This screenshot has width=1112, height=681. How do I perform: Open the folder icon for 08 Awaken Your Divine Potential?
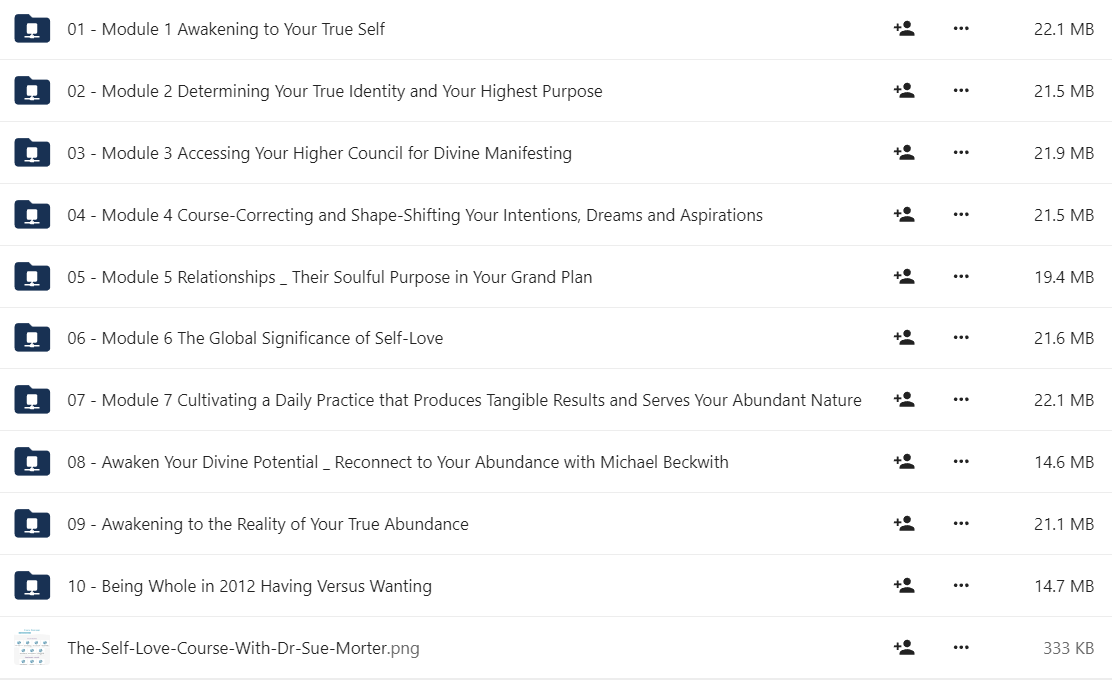click(x=32, y=462)
